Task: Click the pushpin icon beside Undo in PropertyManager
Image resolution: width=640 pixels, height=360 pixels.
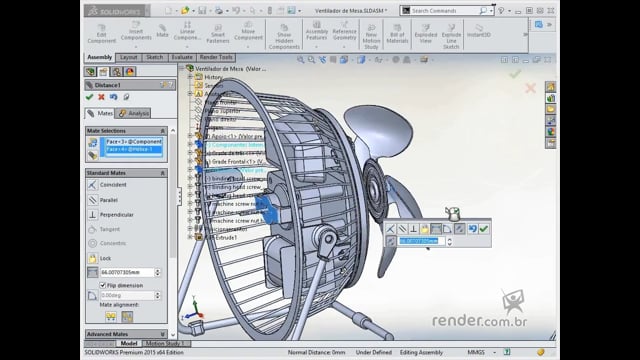Action: pyautogui.click(x=126, y=97)
